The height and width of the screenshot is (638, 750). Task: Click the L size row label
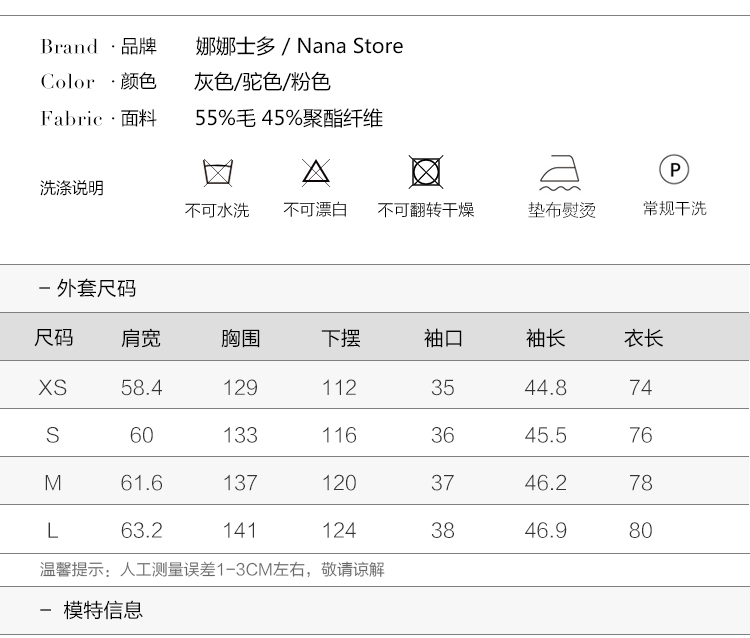53,530
